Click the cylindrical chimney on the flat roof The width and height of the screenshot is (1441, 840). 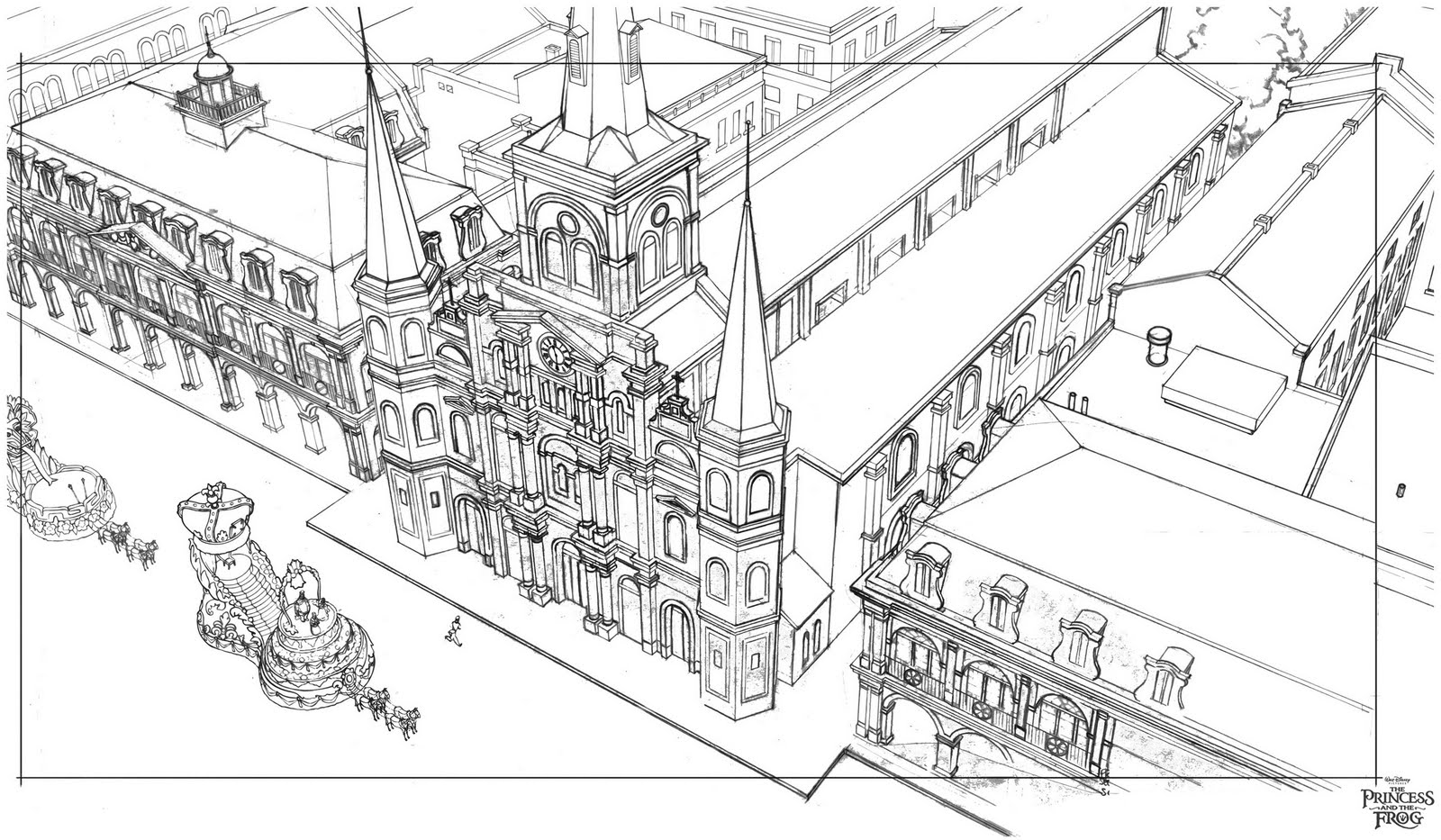click(1157, 347)
